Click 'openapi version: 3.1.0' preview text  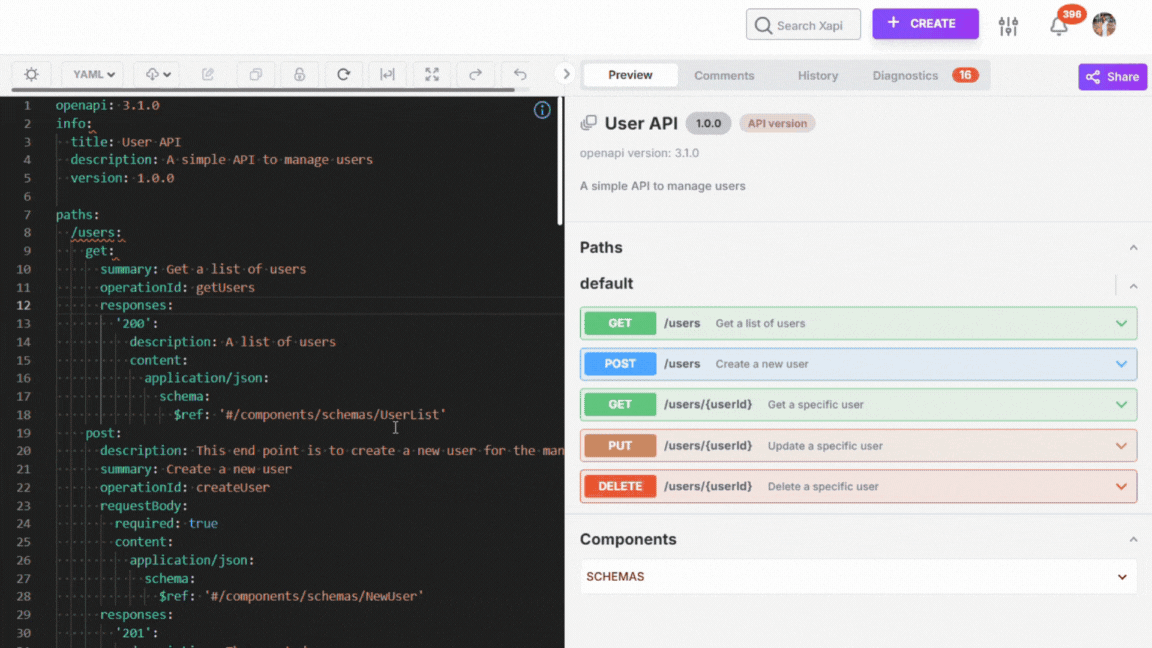pos(639,153)
